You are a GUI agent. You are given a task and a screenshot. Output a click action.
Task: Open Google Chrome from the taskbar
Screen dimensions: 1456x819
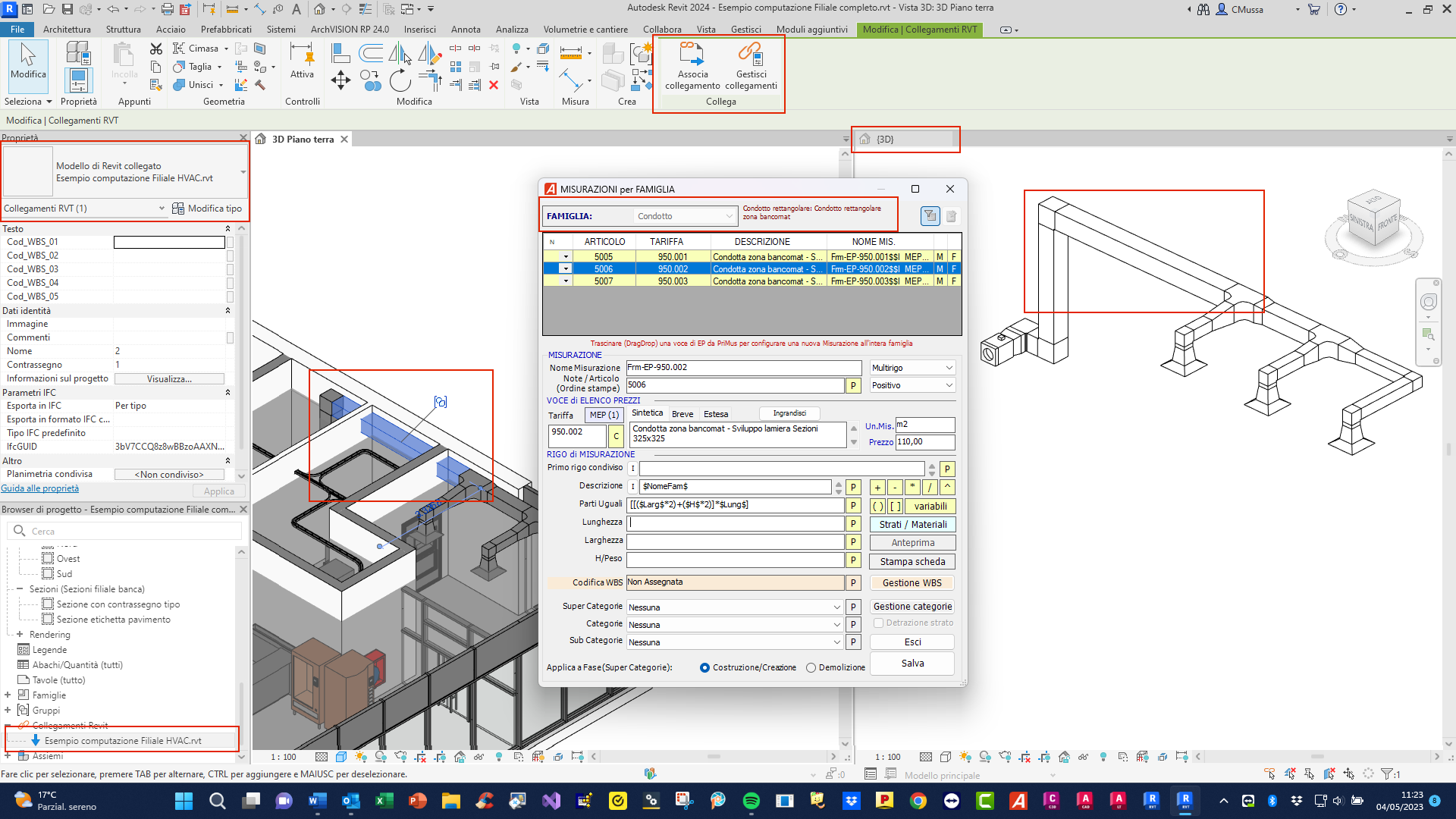918,801
